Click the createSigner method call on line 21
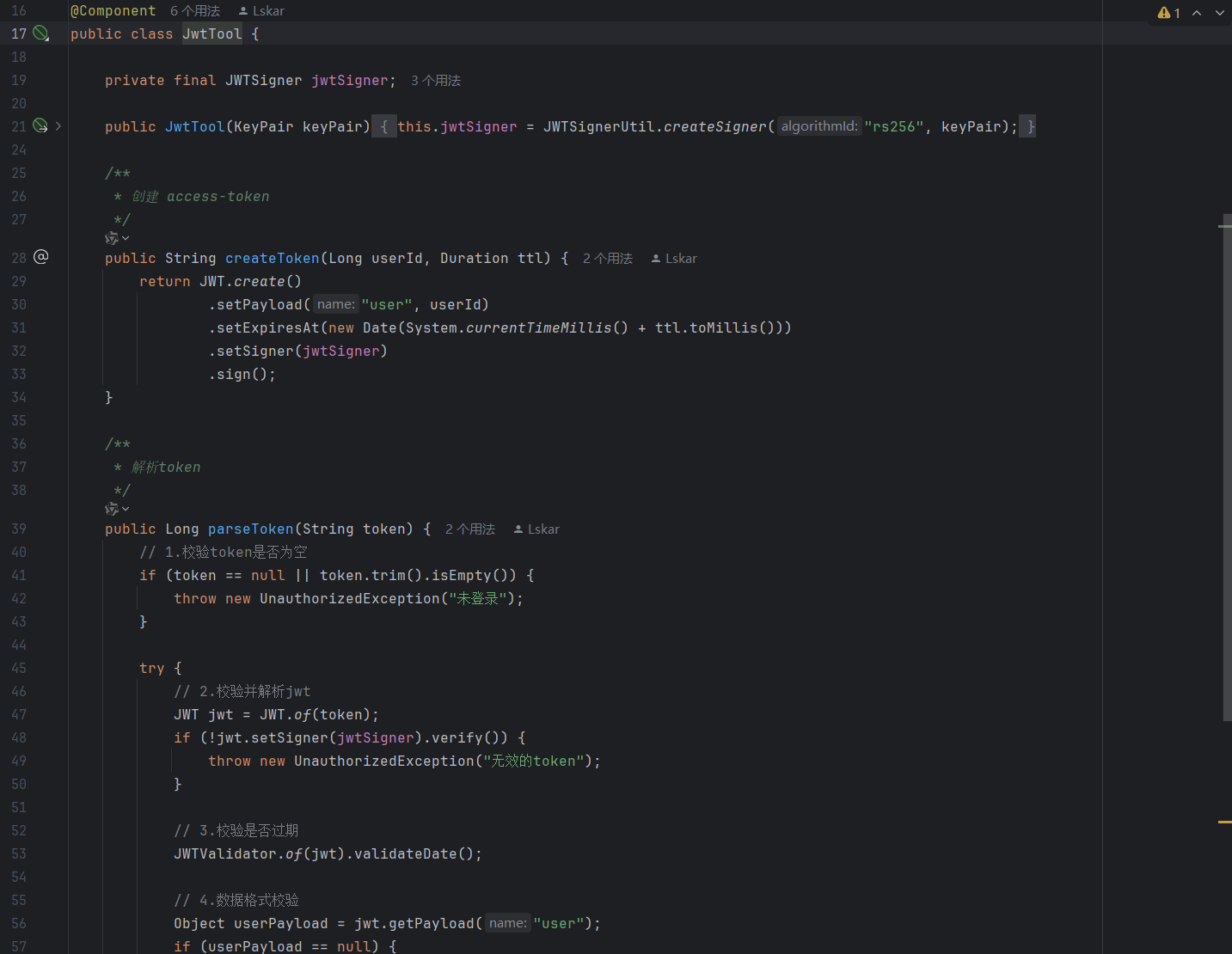Image resolution: width=1232 pixels, height=954 pixels. (715, 126)
